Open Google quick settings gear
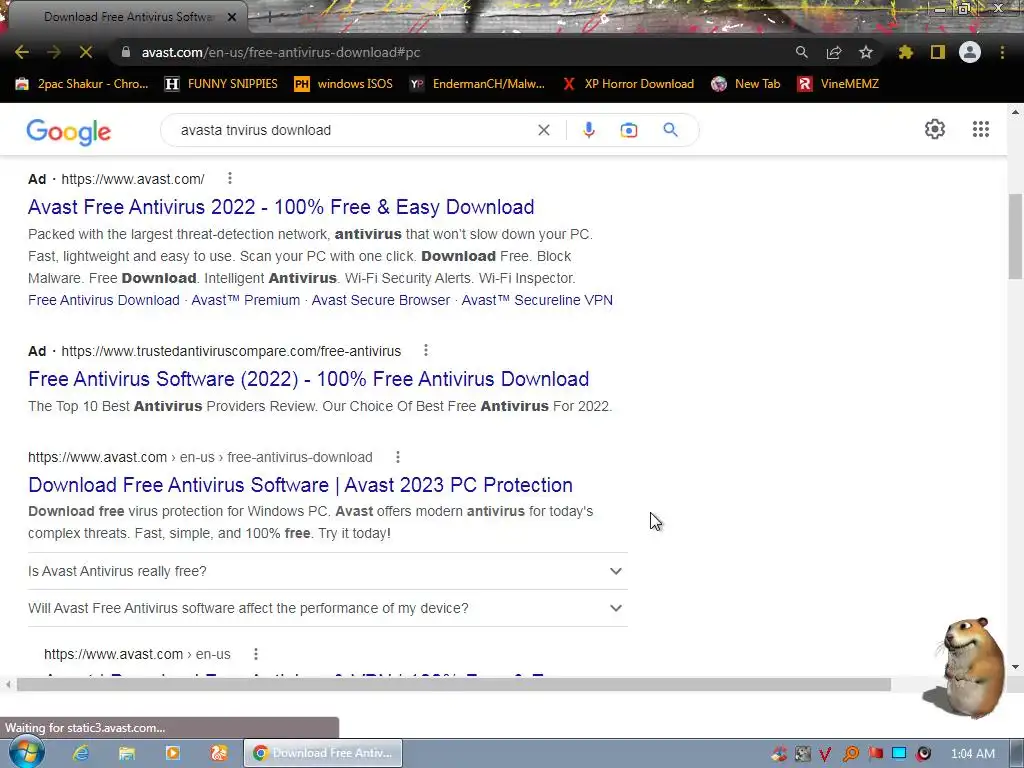1024x768 pixels. (x=935, y=129)
